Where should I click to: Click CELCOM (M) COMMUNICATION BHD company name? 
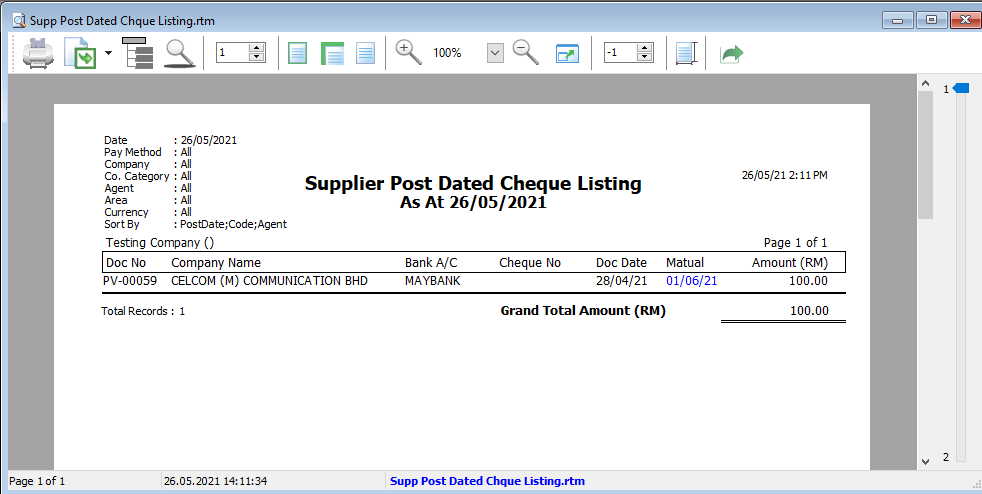pos(269,281)
